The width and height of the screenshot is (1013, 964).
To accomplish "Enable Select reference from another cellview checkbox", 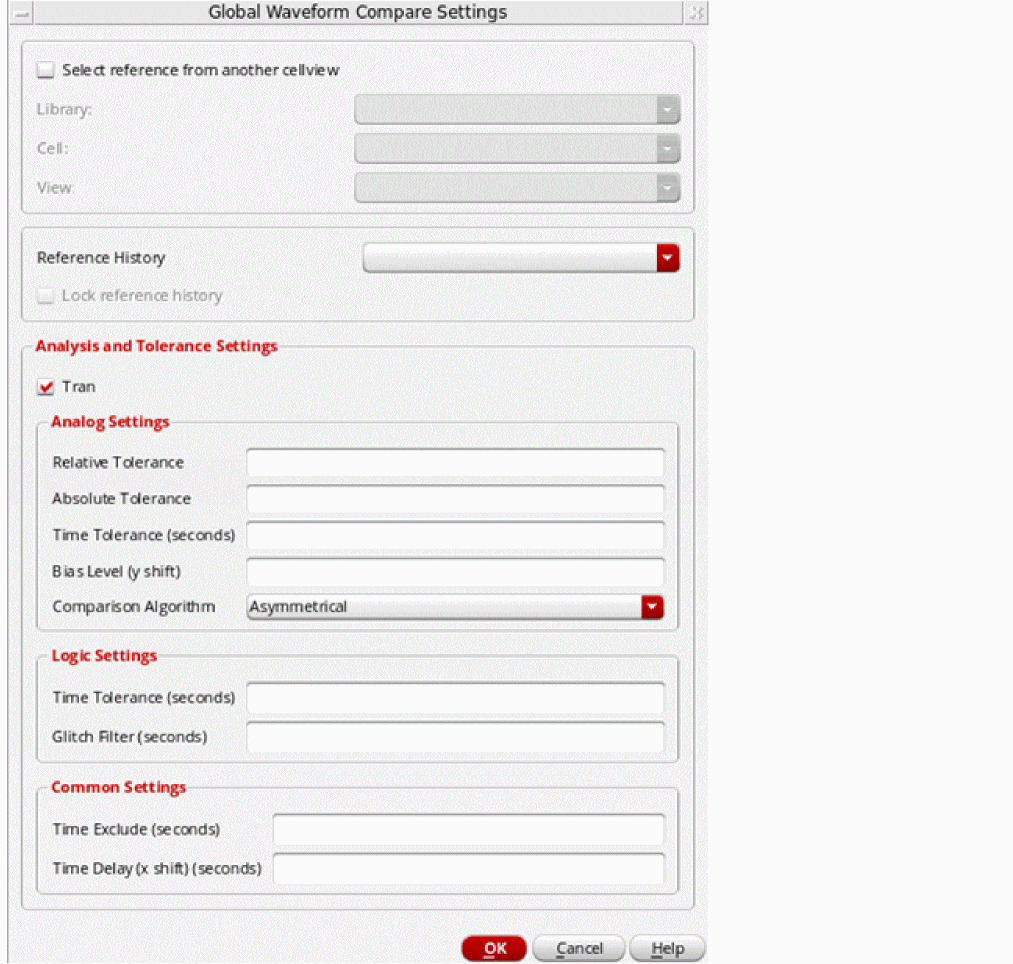I will click(45, 70).
